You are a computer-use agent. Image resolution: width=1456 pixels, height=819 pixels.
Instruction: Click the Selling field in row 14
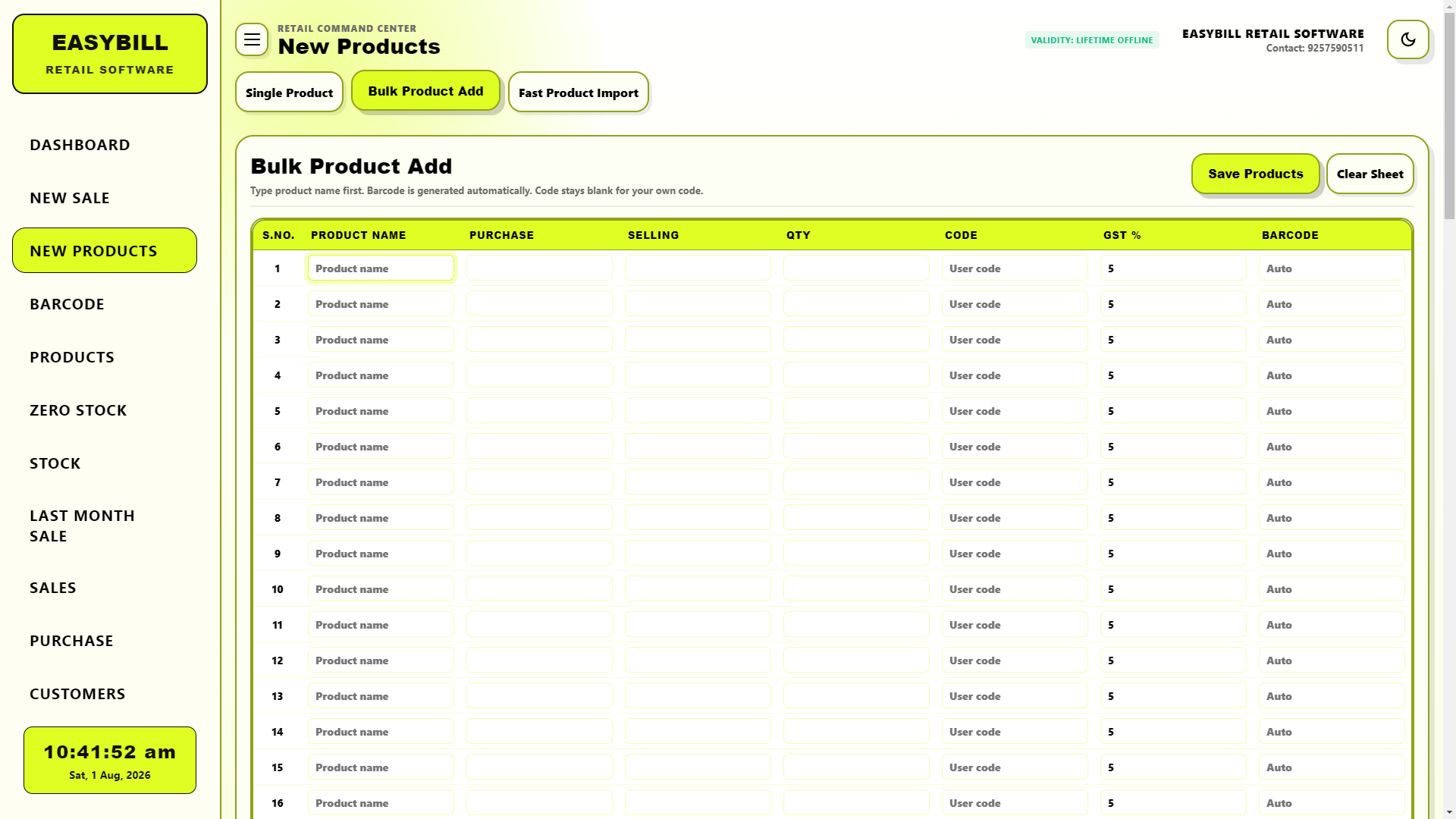(x=698, y=732)
